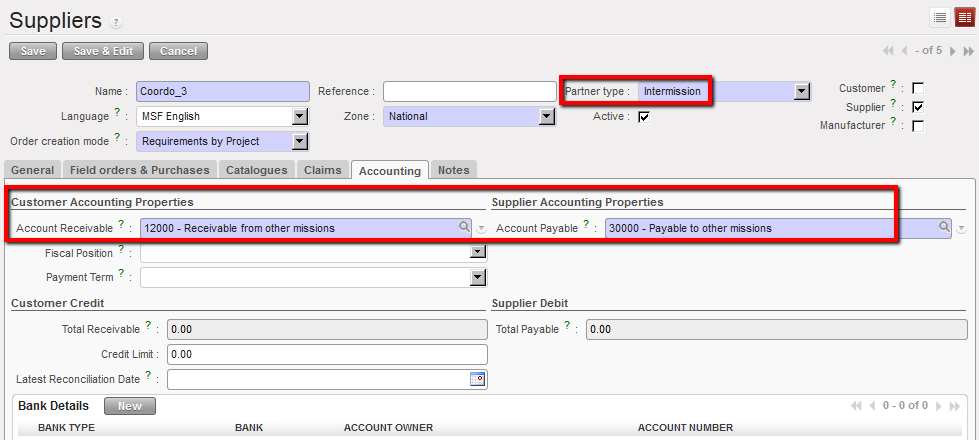Switch to form view icon
The image size is (979, 440).
click(x=964, y=17)
